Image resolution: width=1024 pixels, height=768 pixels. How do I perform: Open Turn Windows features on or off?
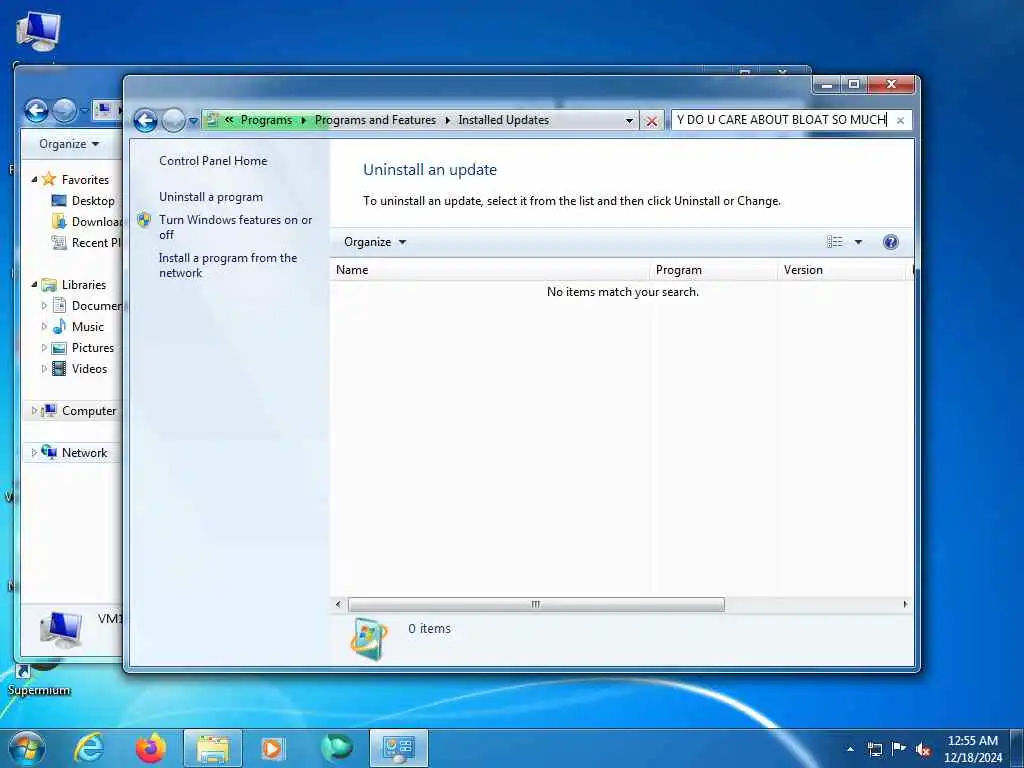click(236, 227)
